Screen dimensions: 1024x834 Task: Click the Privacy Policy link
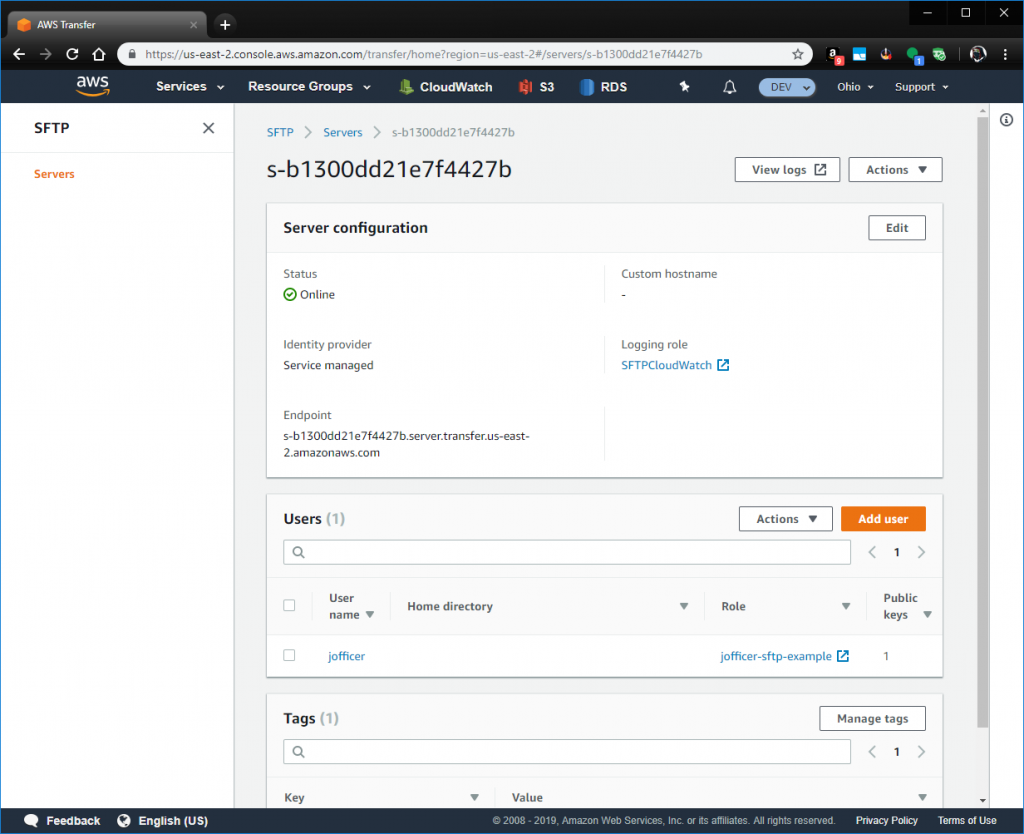pyautogui.click(x=886, y=821)
